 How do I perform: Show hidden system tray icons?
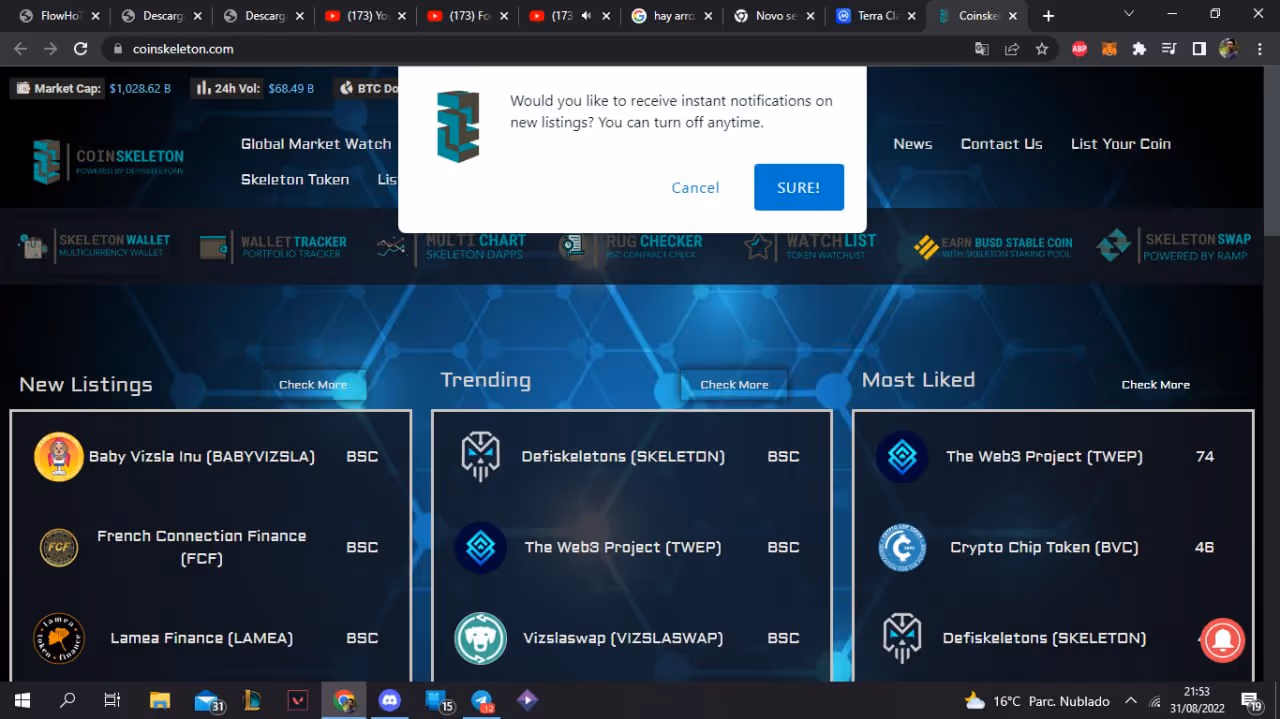click(x=1130, y=701)
